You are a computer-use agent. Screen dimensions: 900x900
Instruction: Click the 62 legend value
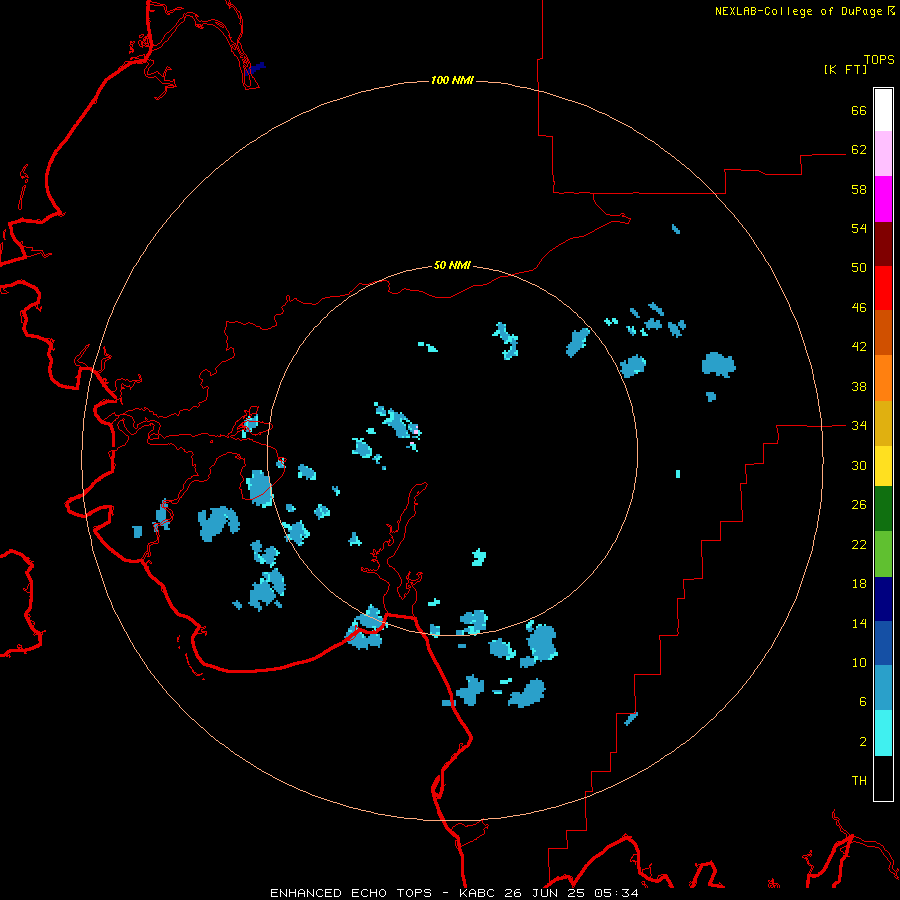pyautogui.click(x=859, y=150)
